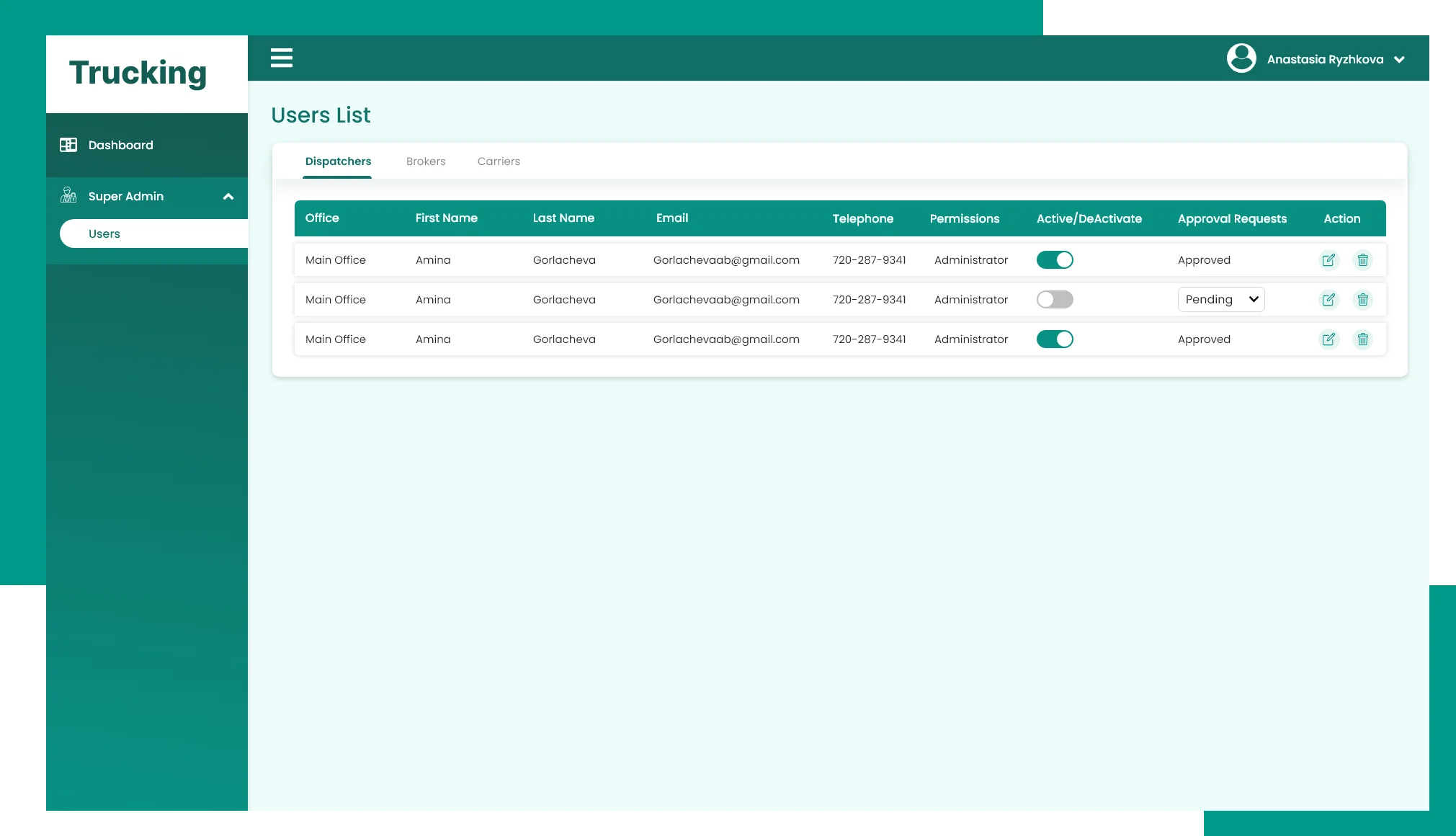This screenshot has width=1456, height=836.
Task: Click the Approval Requests column header
Action: (x=1232, y=218)
